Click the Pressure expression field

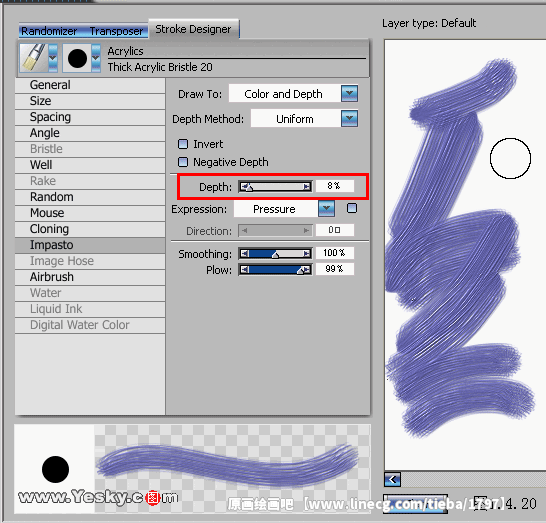[x=276, y=209]
